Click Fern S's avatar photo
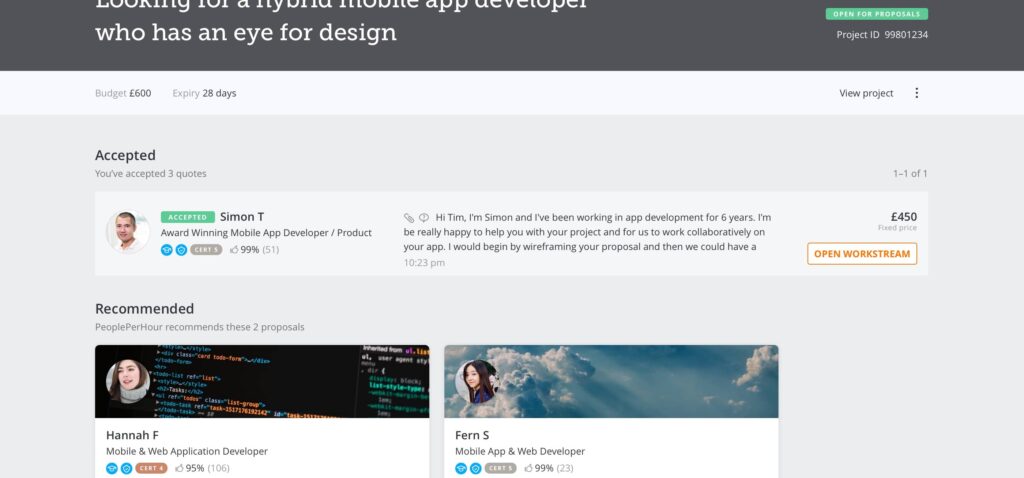 477,381
